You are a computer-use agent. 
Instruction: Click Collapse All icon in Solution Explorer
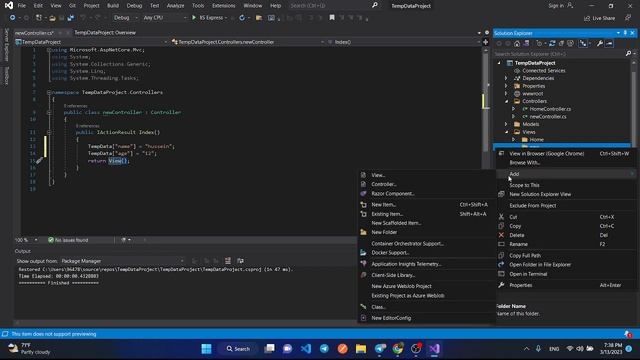[x=561, y=44]
